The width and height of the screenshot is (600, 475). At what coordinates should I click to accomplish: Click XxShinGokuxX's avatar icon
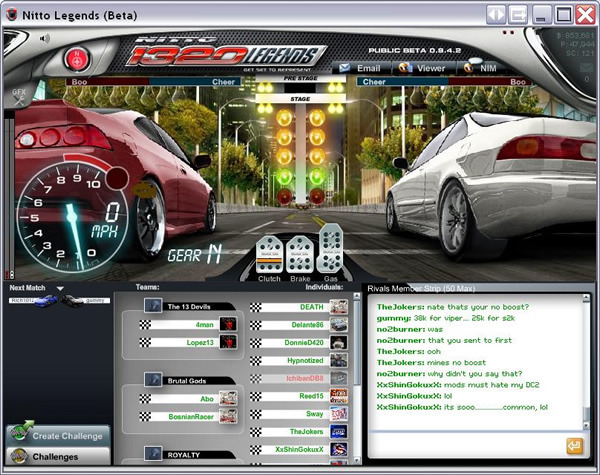click(x=339, y=449)
